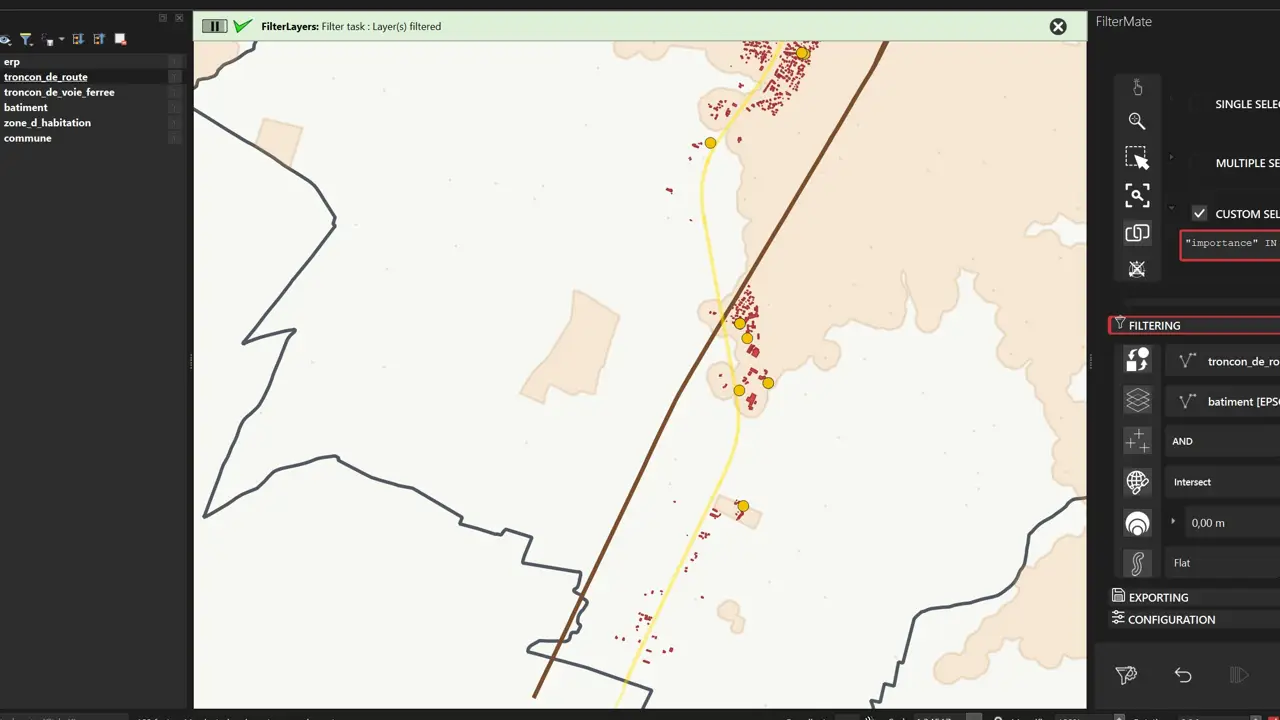
Task: Click the combine operator plus-signs icon
Action: [1137, 441]
